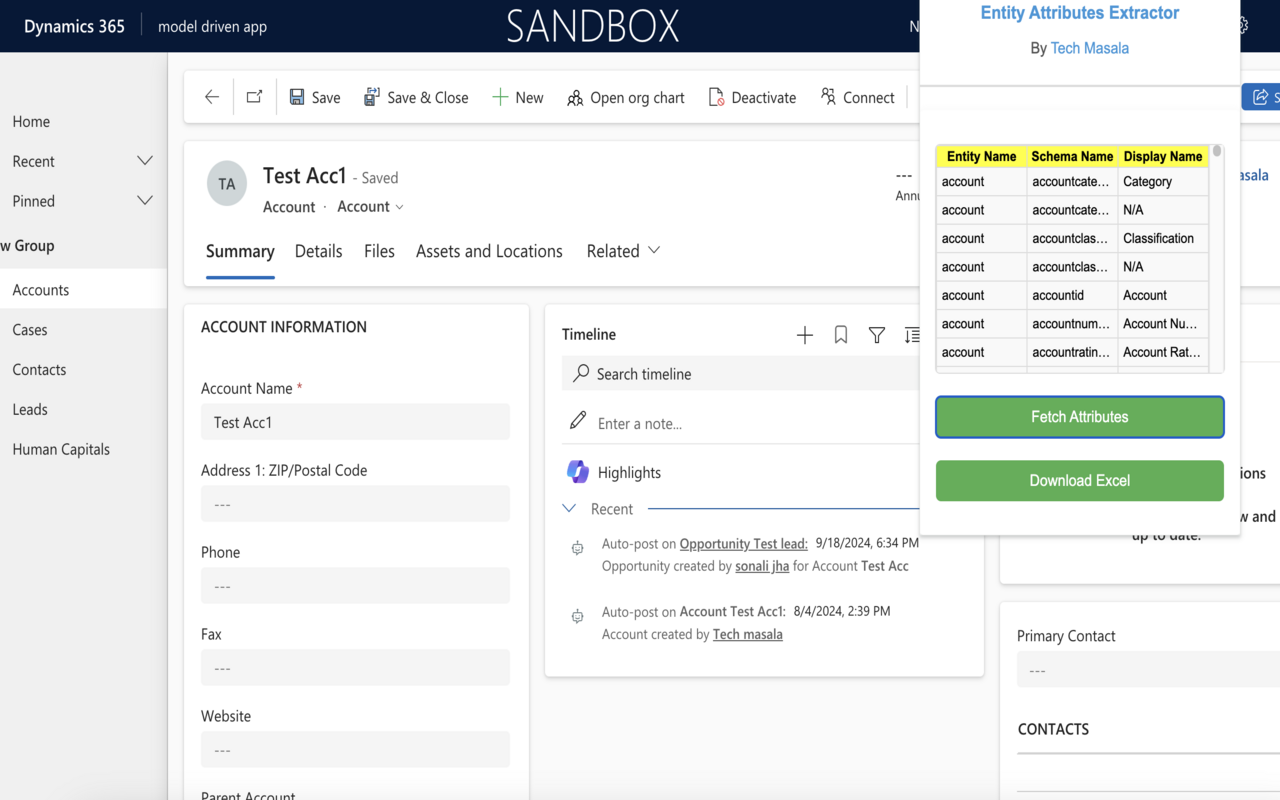The height and width of the screenshot is (800, 1280).
Task: Click the Download Excel button
Action: point(1080,481)
